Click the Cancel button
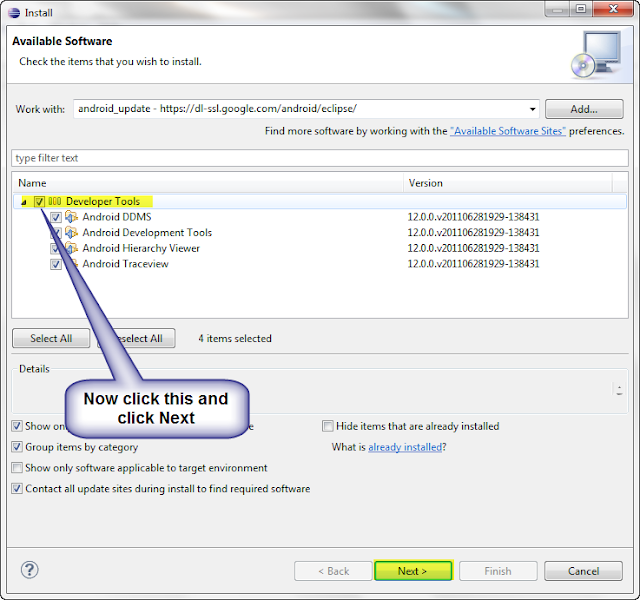The image size is (640, 600). (x=583, y=571)
